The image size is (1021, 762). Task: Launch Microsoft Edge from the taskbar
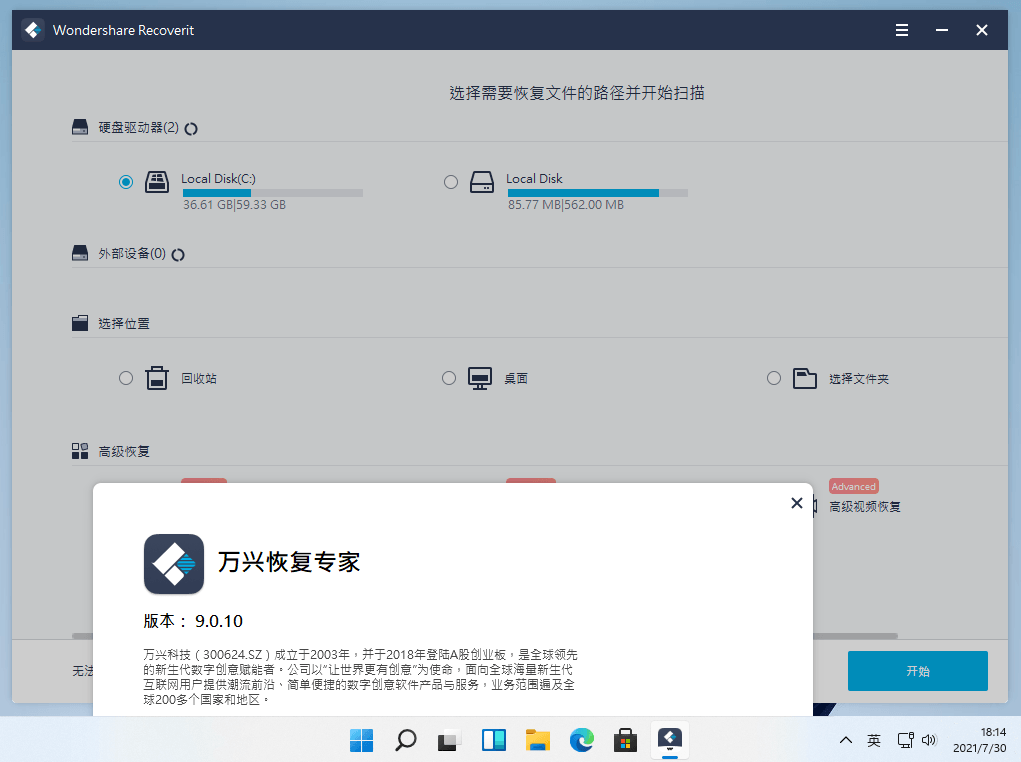pyautogui.click(x=581, y=741)
